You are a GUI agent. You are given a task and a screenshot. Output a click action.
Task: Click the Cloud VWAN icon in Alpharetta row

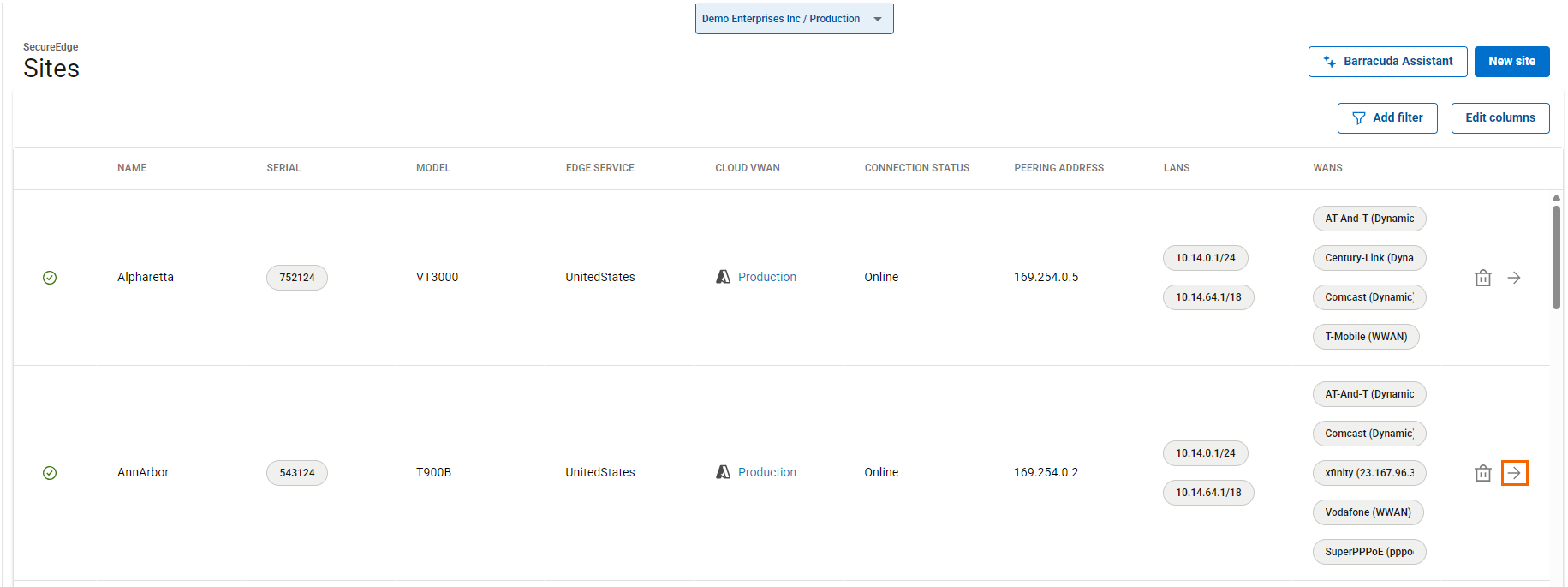[723, 277]
